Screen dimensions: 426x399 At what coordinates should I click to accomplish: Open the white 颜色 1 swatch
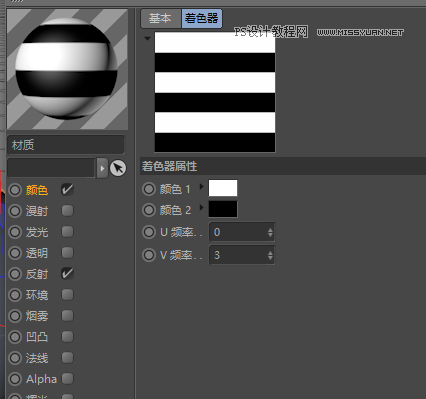coord(223,188)
